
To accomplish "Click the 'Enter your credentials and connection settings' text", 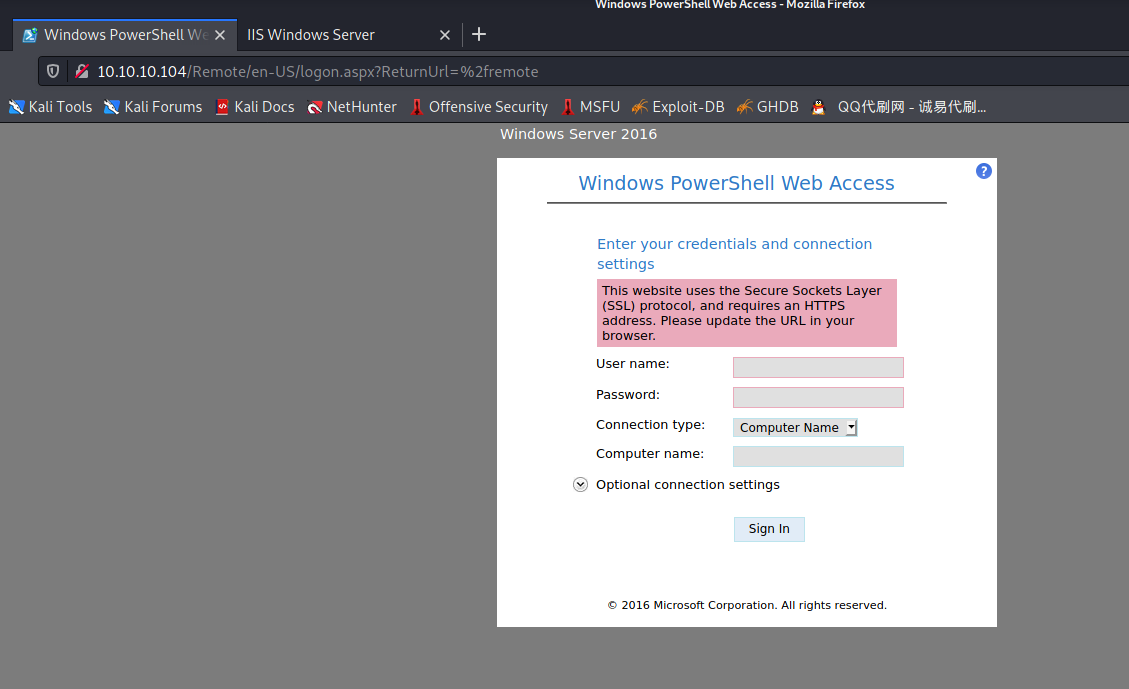I will click(x=734, y=253).
